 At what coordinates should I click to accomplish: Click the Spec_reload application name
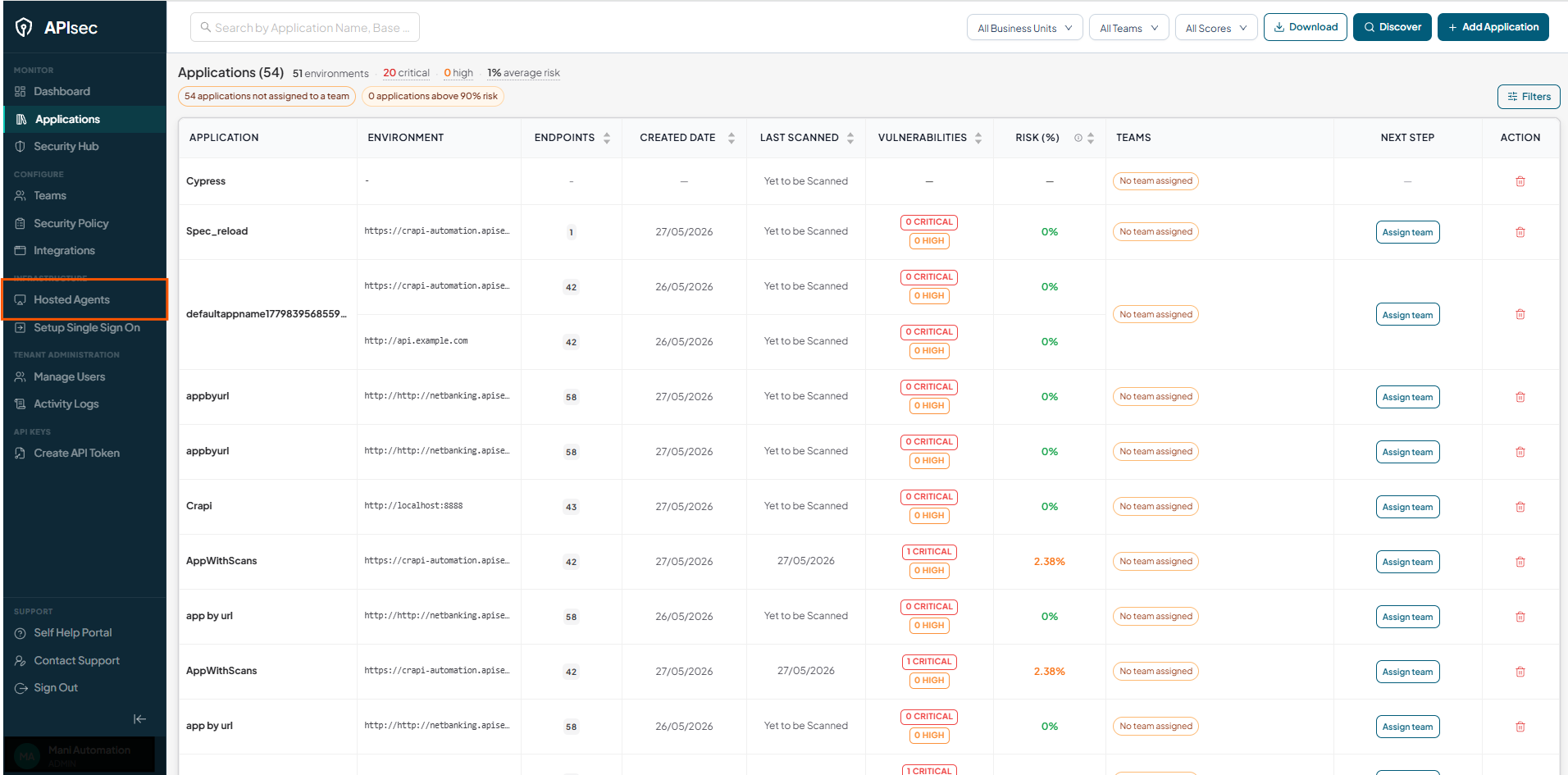pos(217,231)
